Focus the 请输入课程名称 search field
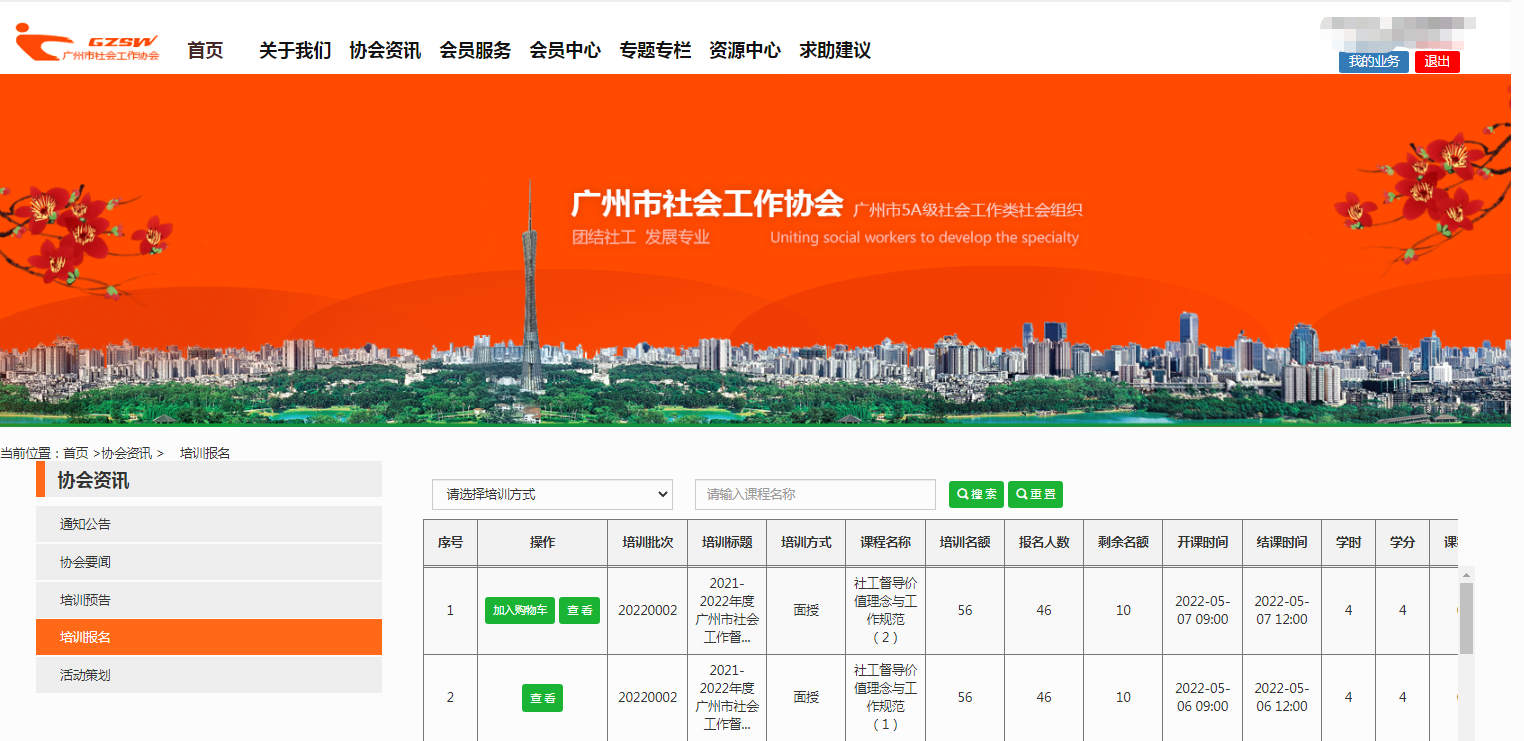 [815, 494]
